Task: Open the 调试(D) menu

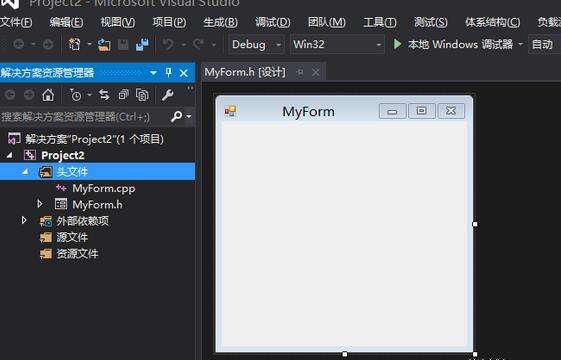Action: click(x=273, y=22)
